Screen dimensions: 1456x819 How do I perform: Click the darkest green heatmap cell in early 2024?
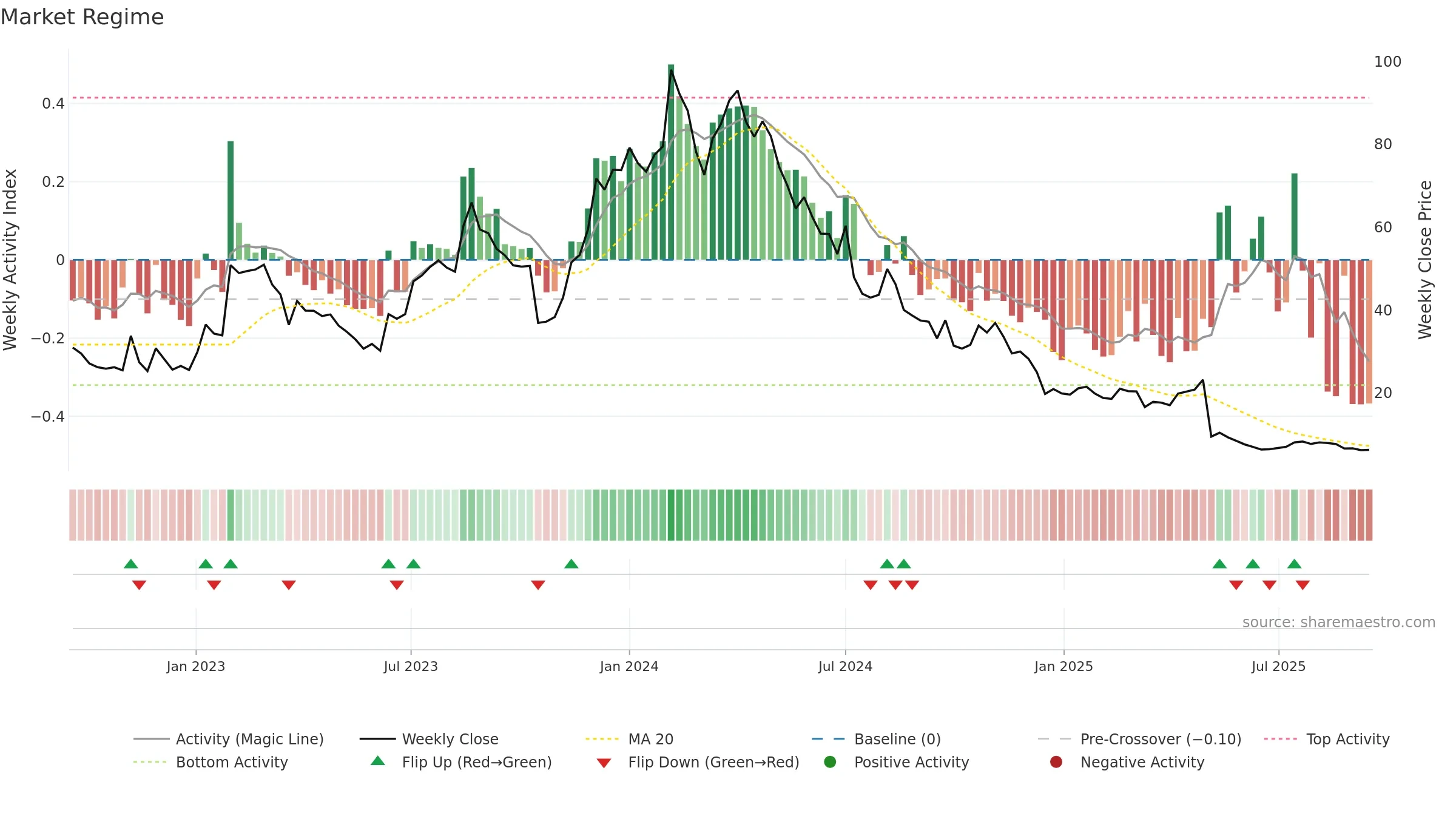tap(671, 515)
